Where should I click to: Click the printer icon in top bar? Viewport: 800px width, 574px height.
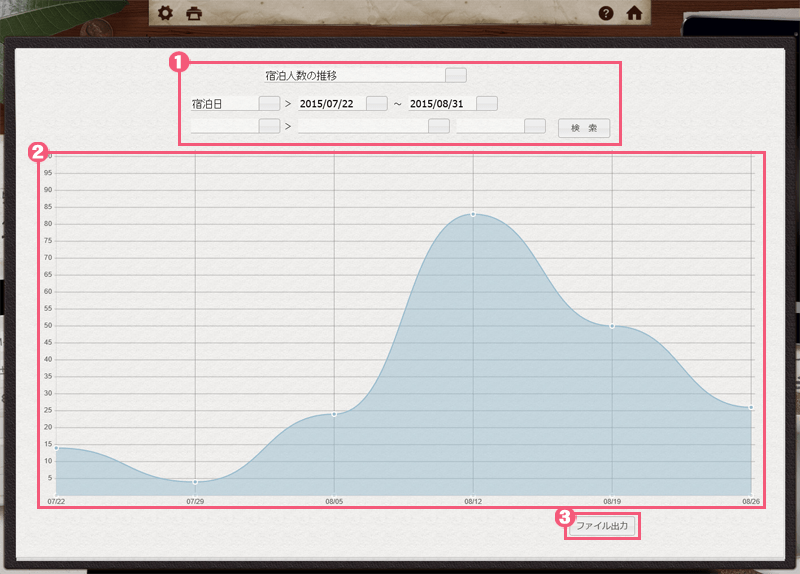(194, 14)
